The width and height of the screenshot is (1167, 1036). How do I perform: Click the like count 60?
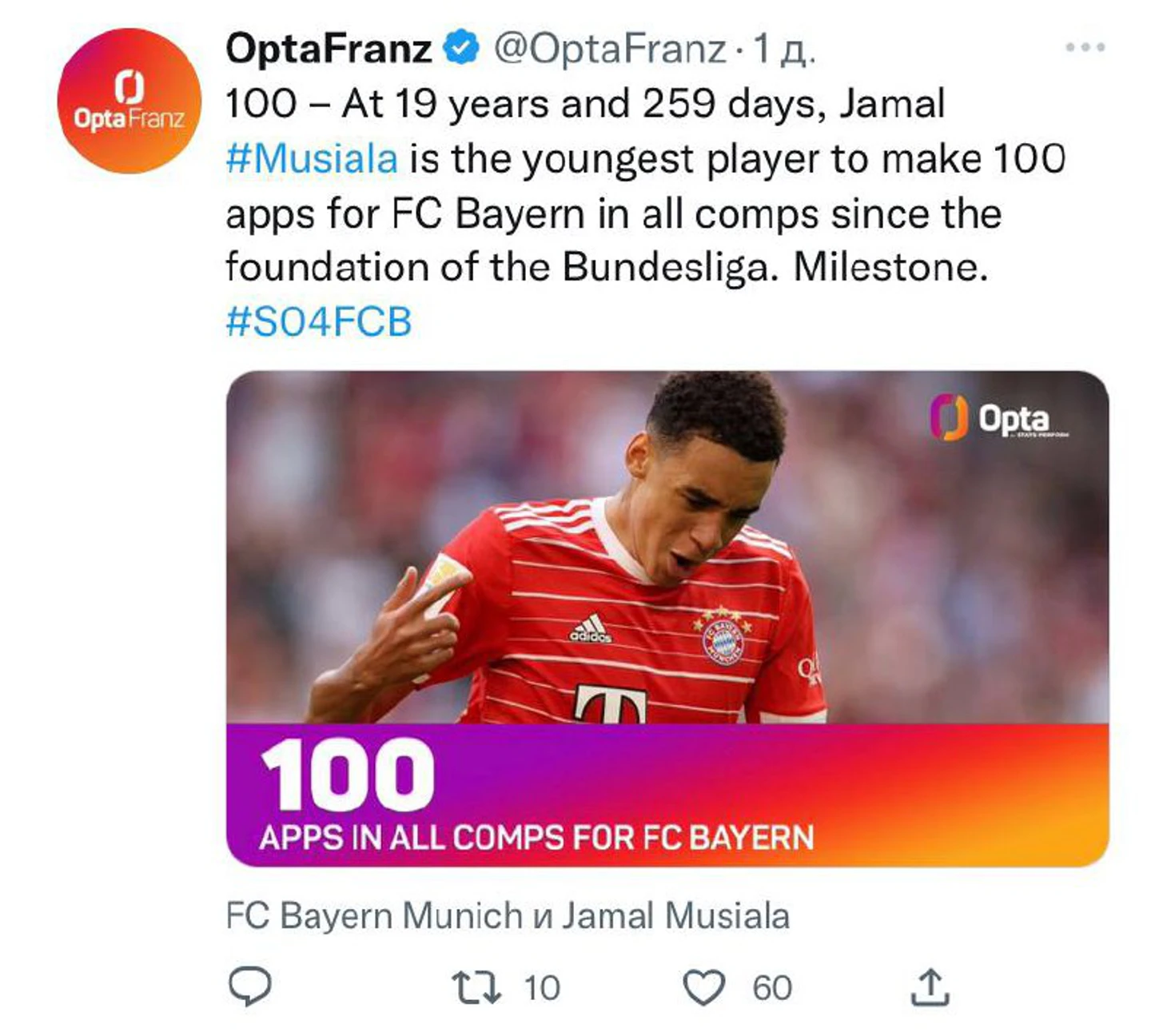(772, 988)
